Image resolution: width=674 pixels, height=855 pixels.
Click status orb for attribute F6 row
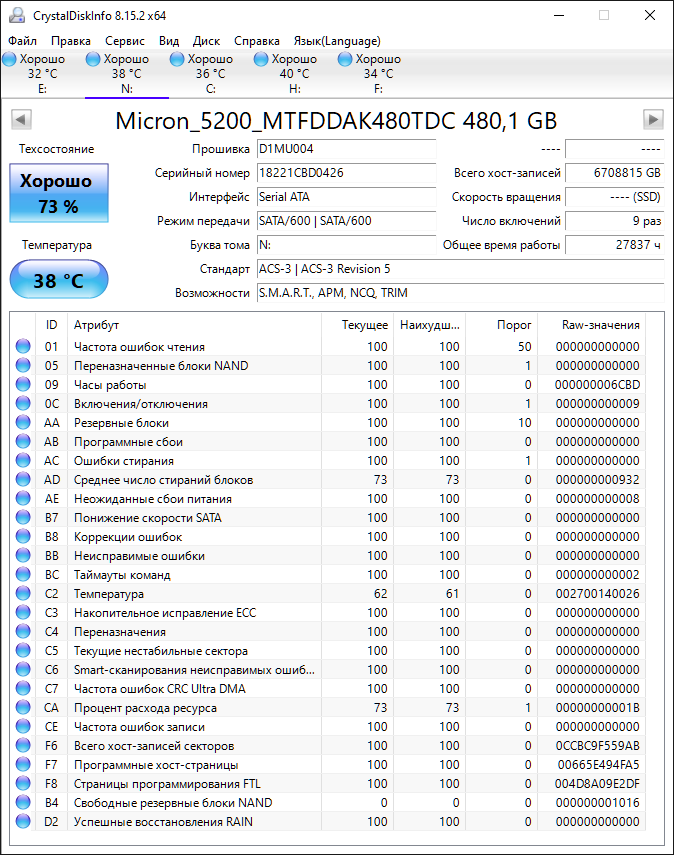[23, 745]
